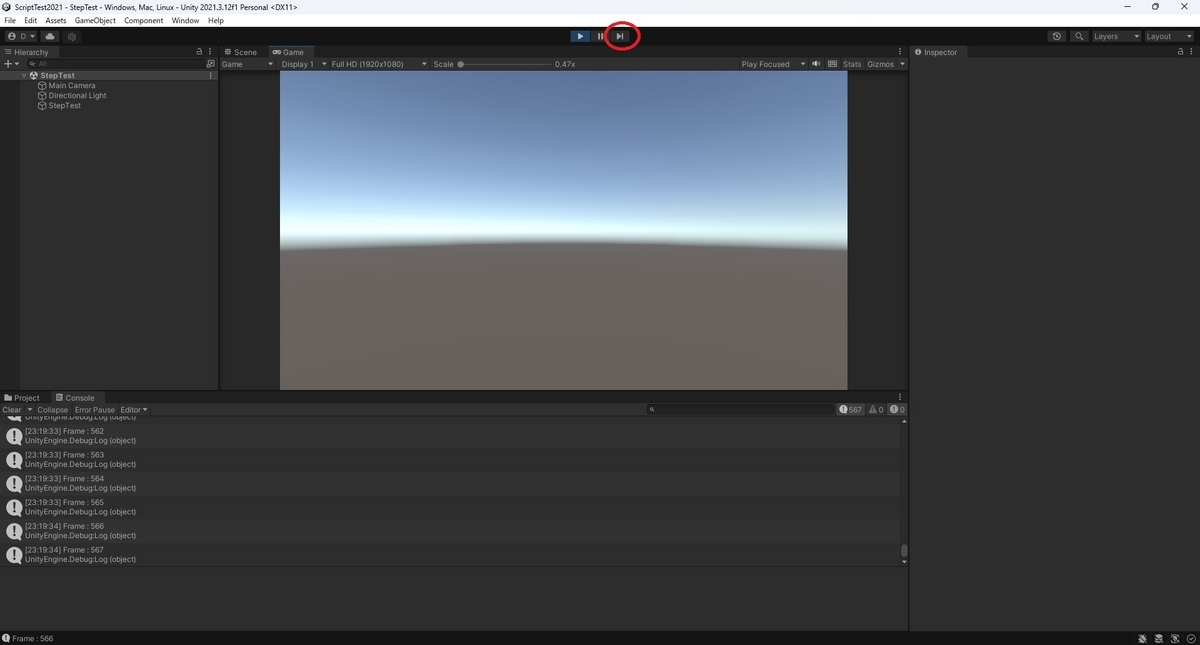The height and width of the screenshot is (645, 1200).
Task: Open the global search magnifier icon
Action: (x=1080, y=37)
